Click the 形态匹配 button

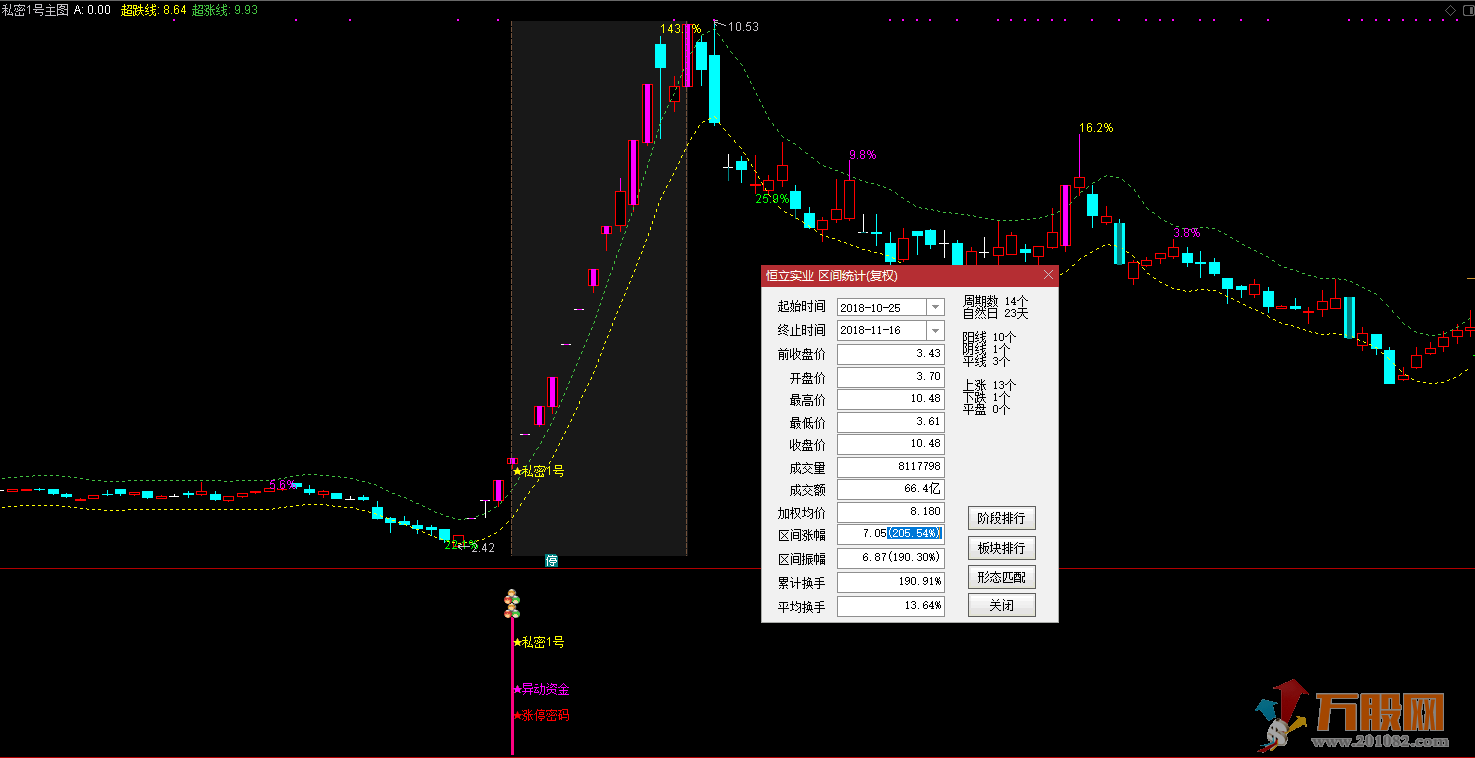1001,577
